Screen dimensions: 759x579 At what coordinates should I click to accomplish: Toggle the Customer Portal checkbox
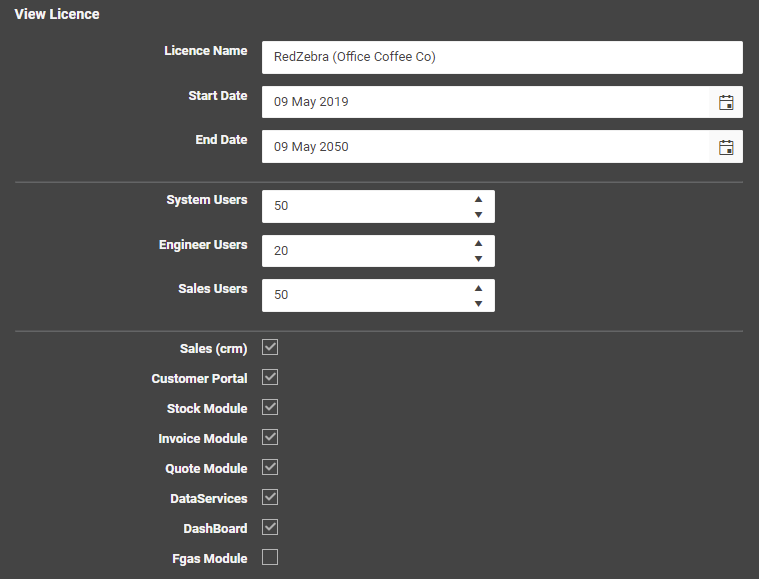pos(270,377)
